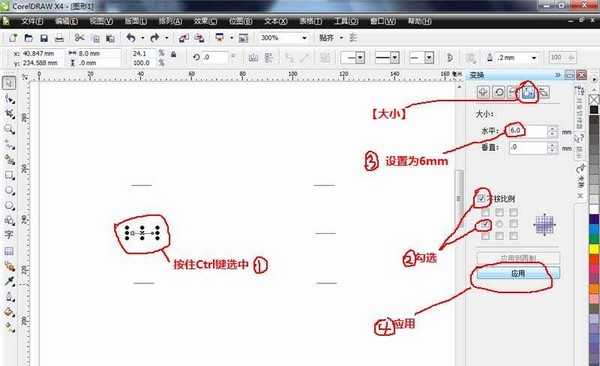Open the 文件 menu
600x366 pixels.
click(x=32, y=21)
